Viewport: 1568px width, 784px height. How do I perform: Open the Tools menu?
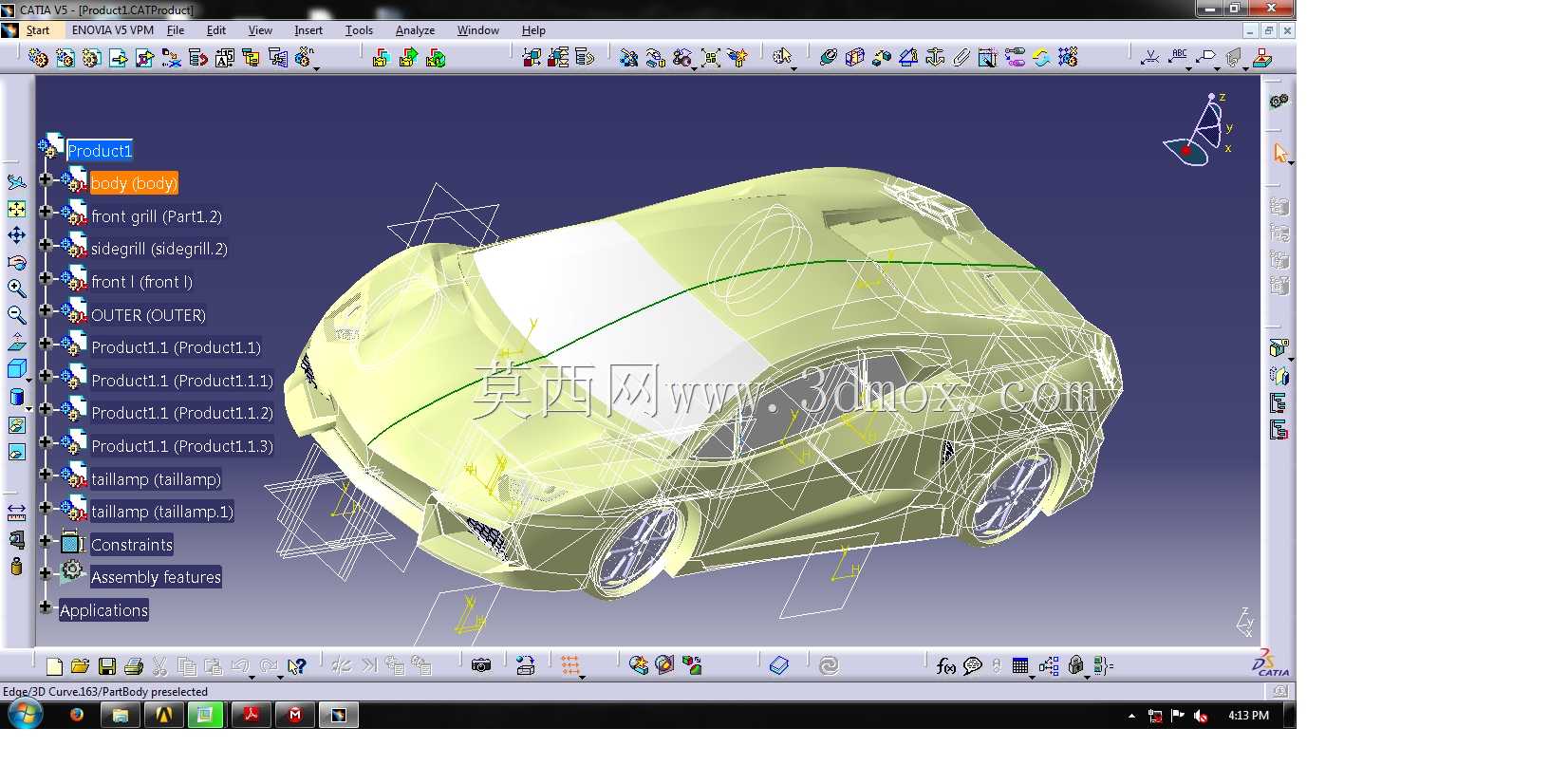pos(359,30)
